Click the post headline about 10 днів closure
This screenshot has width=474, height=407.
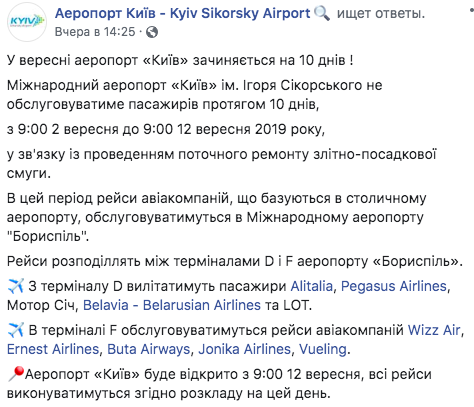[180, 60]
